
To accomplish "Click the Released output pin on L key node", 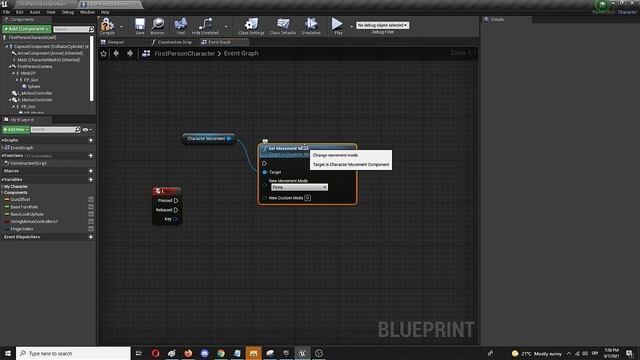I will tap(176, 210).
